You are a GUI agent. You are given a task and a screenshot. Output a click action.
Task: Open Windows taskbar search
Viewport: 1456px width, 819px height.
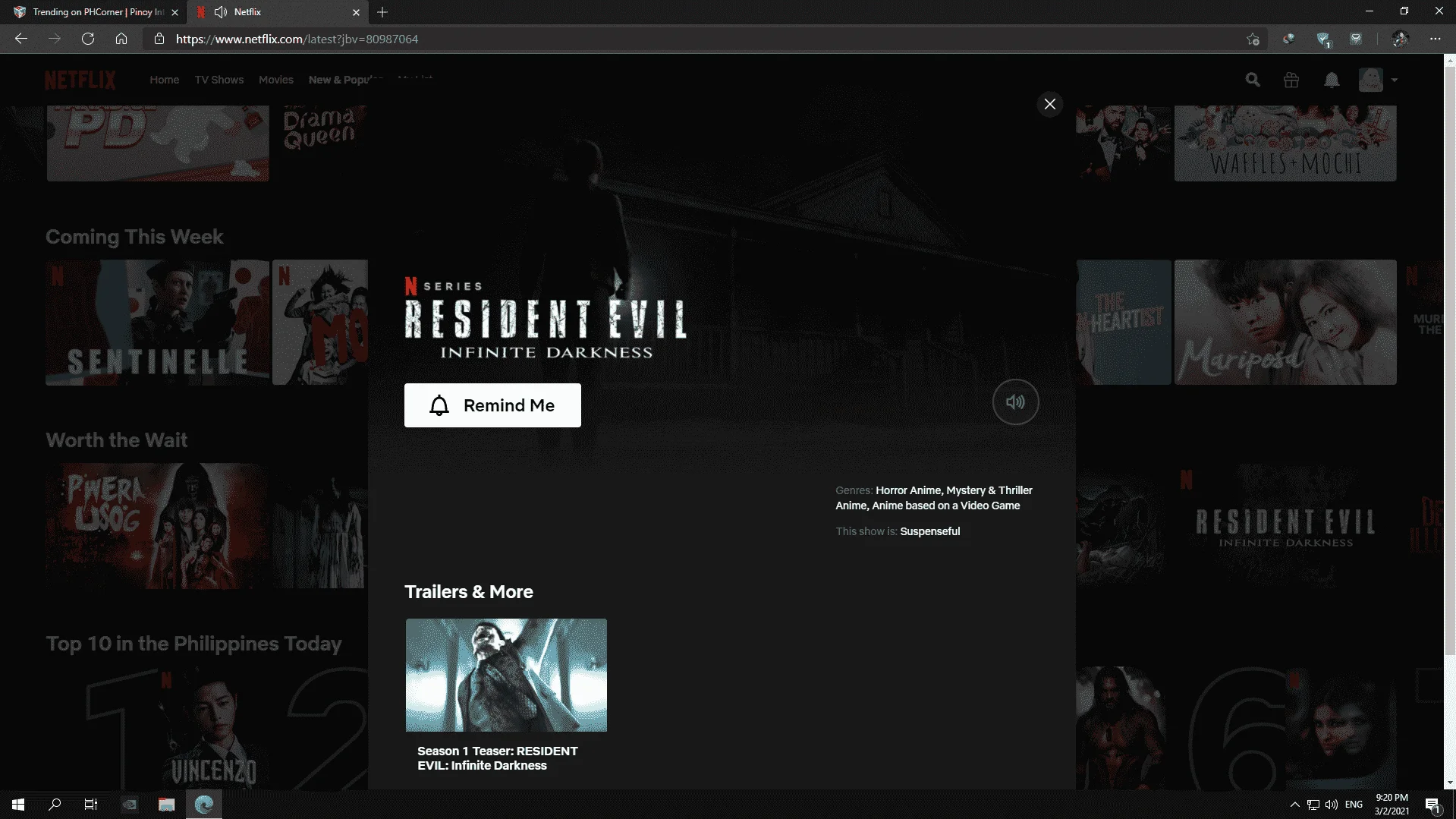tap(55, 805)
